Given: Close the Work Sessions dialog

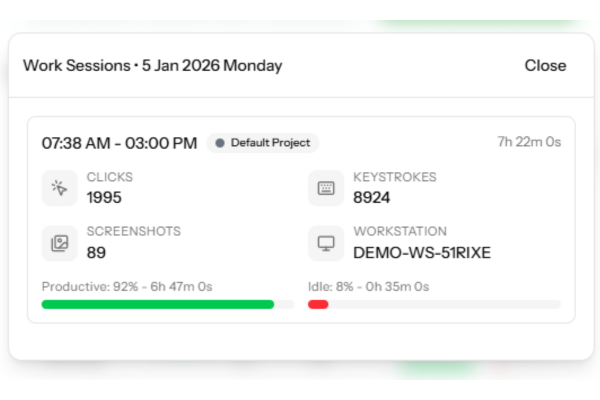Looking at the screenshot, I should point(545,65).
